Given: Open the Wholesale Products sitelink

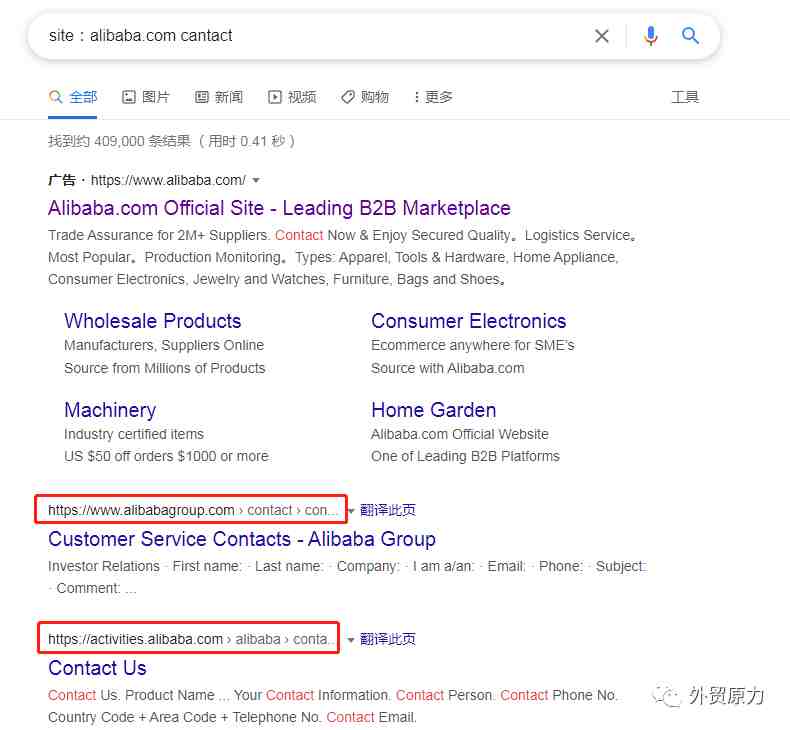Looking at the screenshot, I should point(153,321).
